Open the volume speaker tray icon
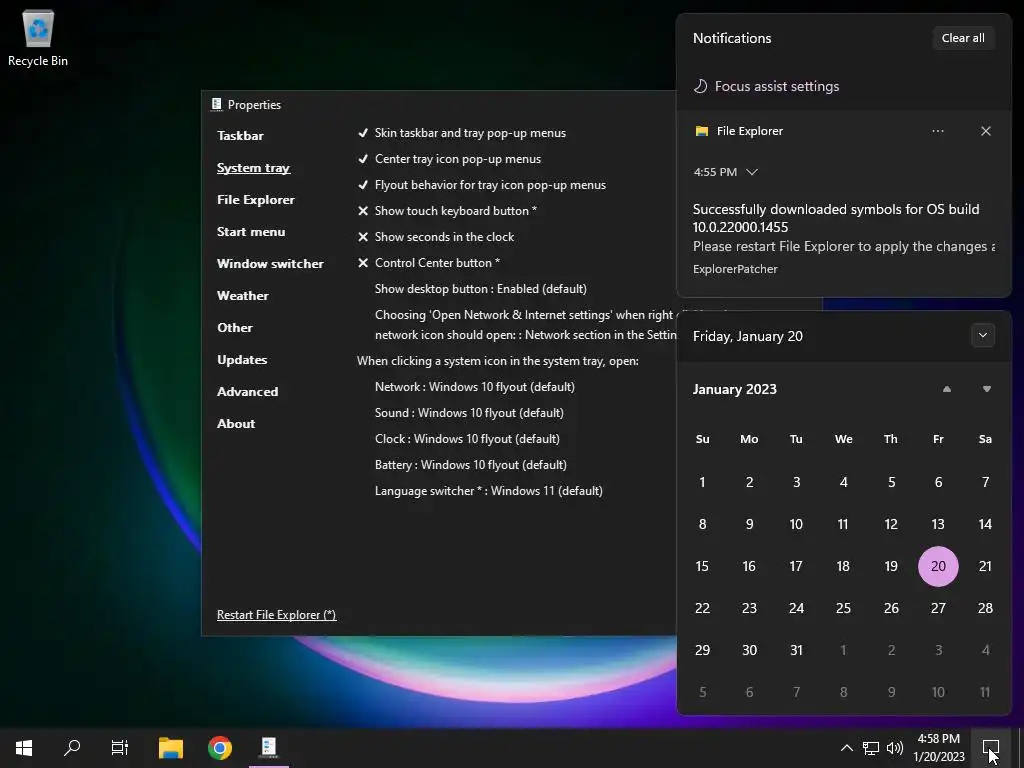The height and width of the screenshot is (768, 1024). [x=895, y=748]
